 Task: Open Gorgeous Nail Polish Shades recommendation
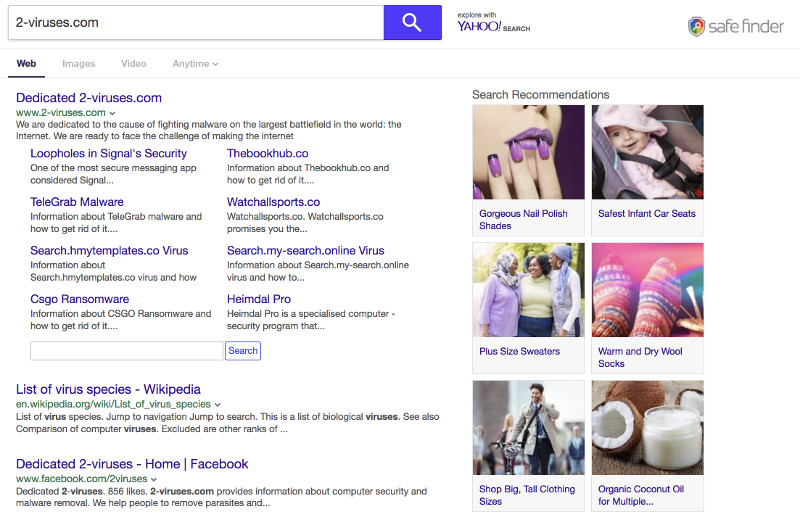(523, 219)
